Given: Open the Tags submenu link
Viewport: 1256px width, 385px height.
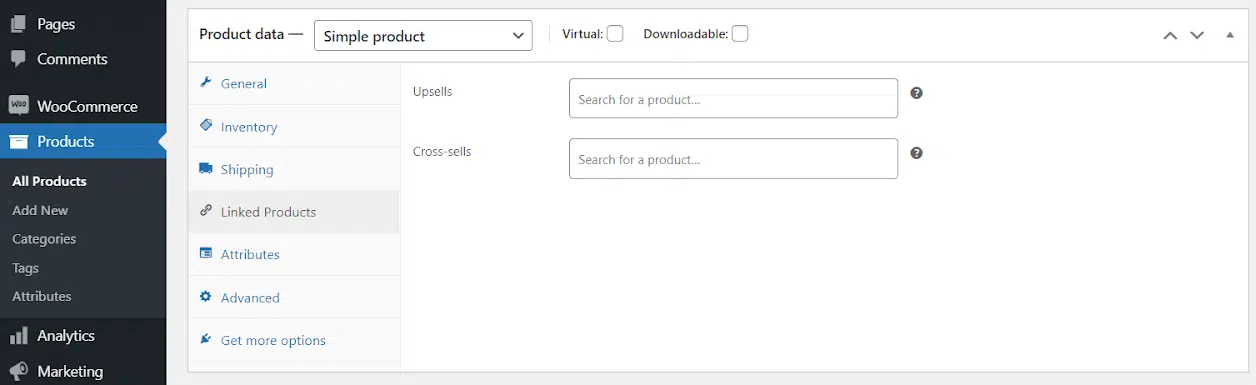Looking at the screenshot, I should click(x=25, y=268).
